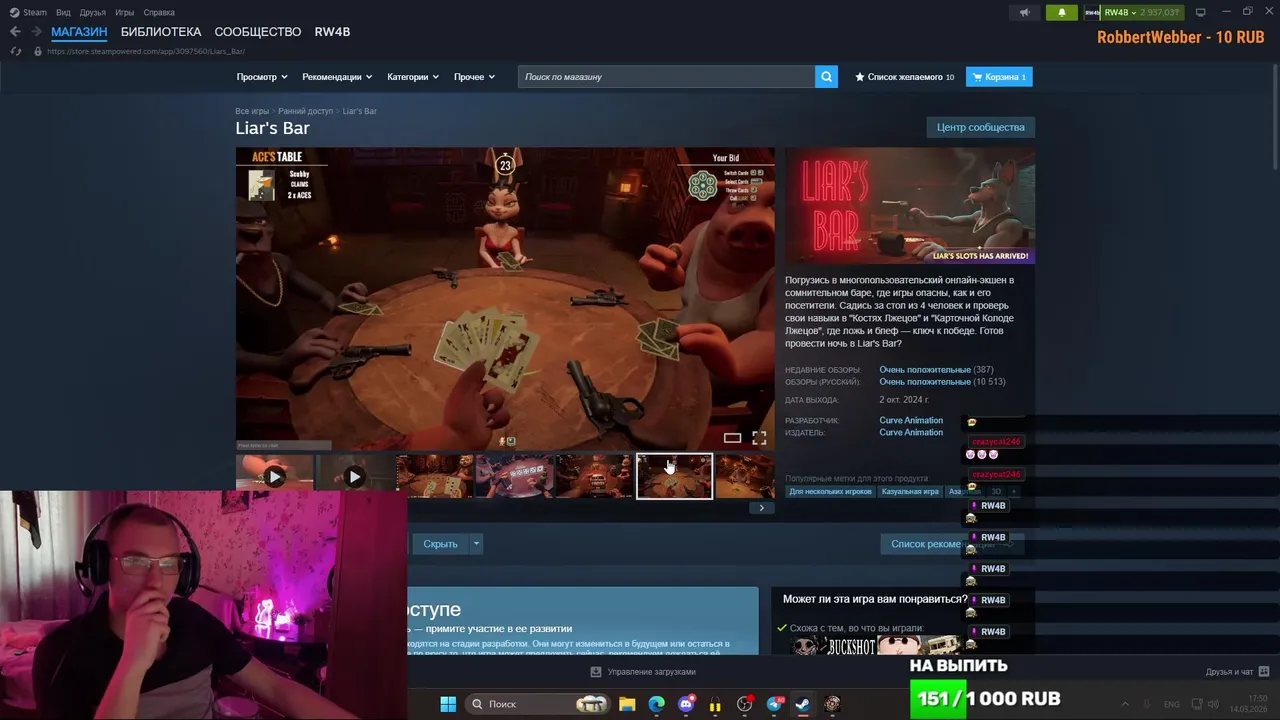Viewport: 1280px width, 720px height.
Task: Select the Казуальная игра tag
Action: click(910, 491)
